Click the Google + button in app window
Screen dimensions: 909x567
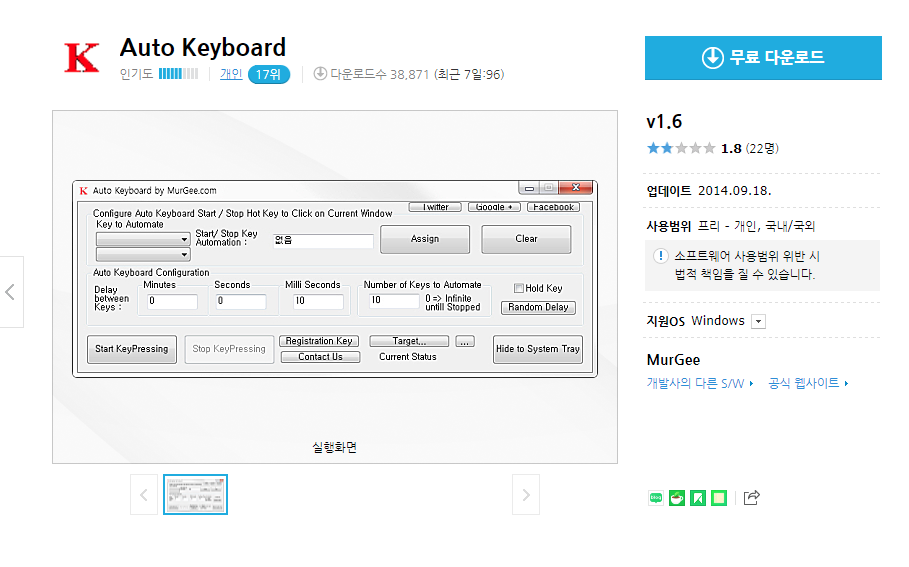pos(494,207)
